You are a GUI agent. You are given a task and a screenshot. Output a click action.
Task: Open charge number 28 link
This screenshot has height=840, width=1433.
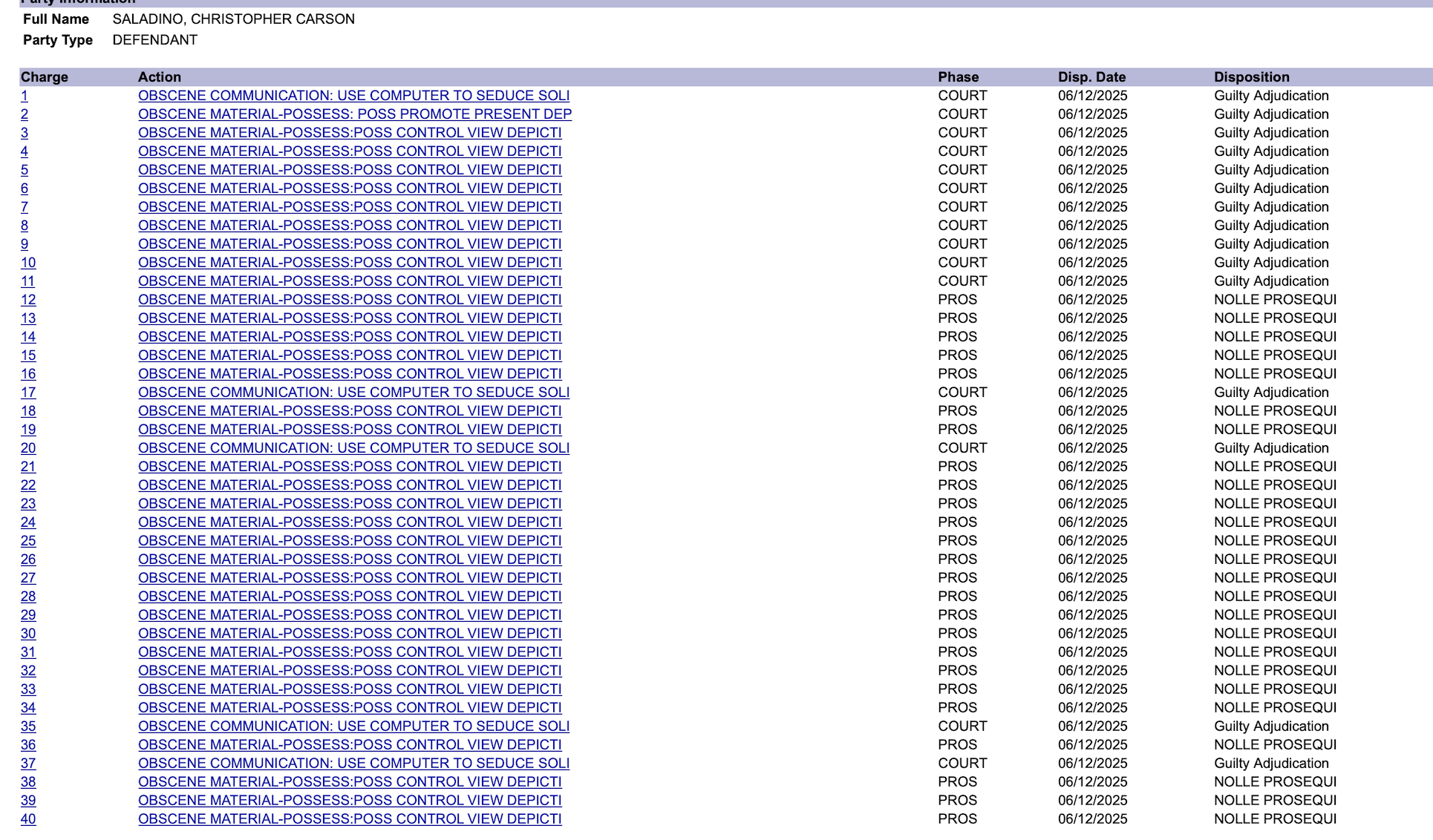28,597
